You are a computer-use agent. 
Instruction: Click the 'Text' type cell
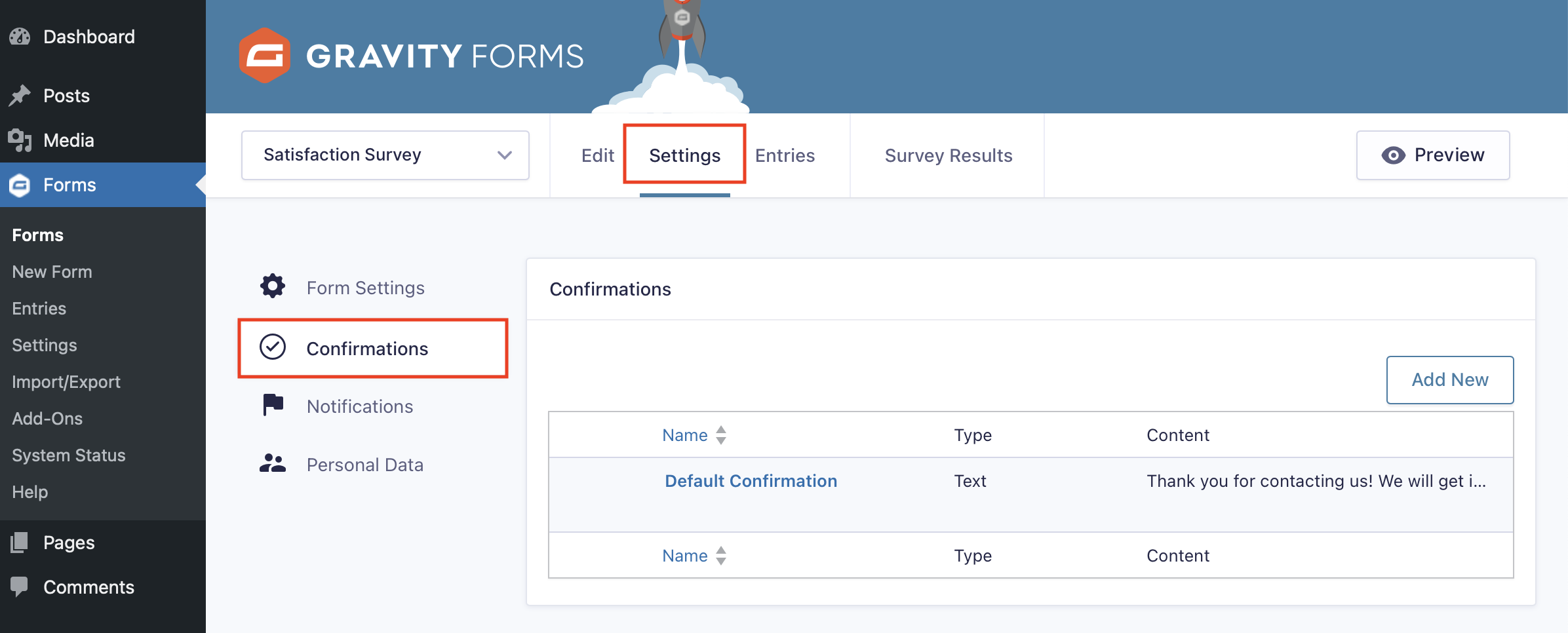tap(970, 481)
